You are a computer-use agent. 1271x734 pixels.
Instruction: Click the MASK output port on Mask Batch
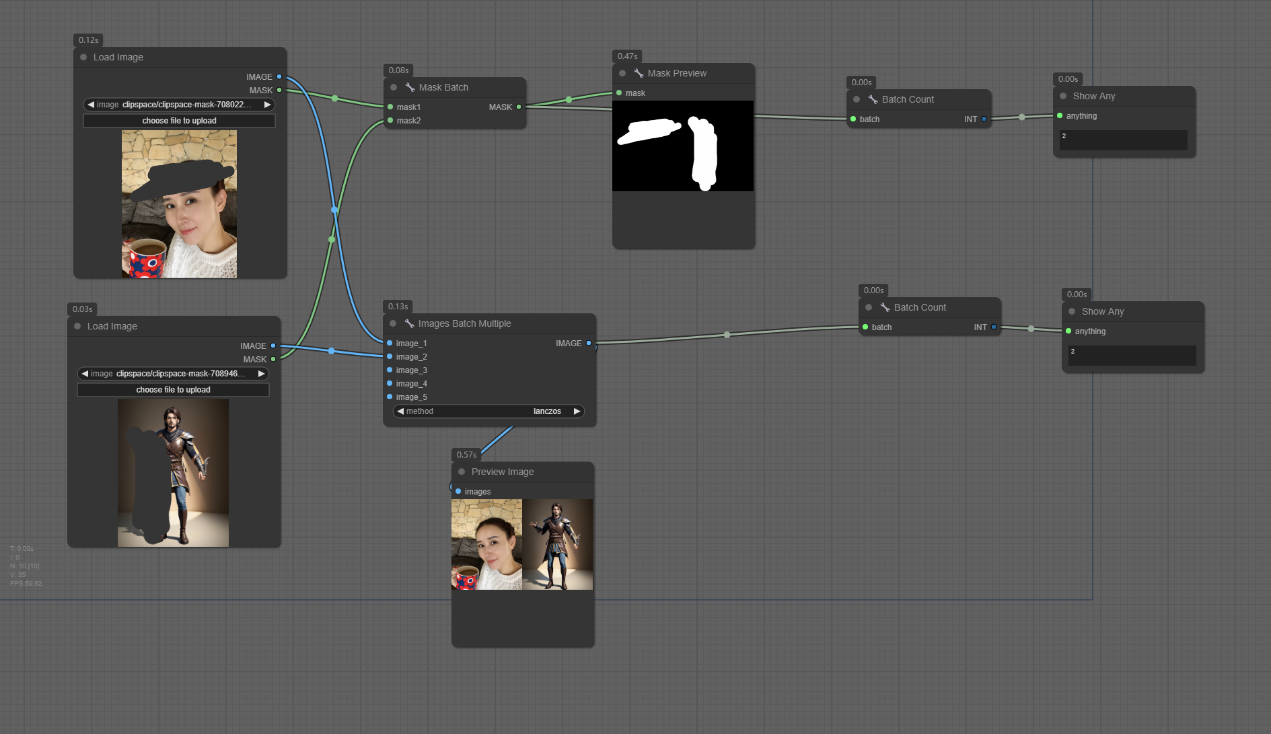pyautogui.click(x=519, y=107)
